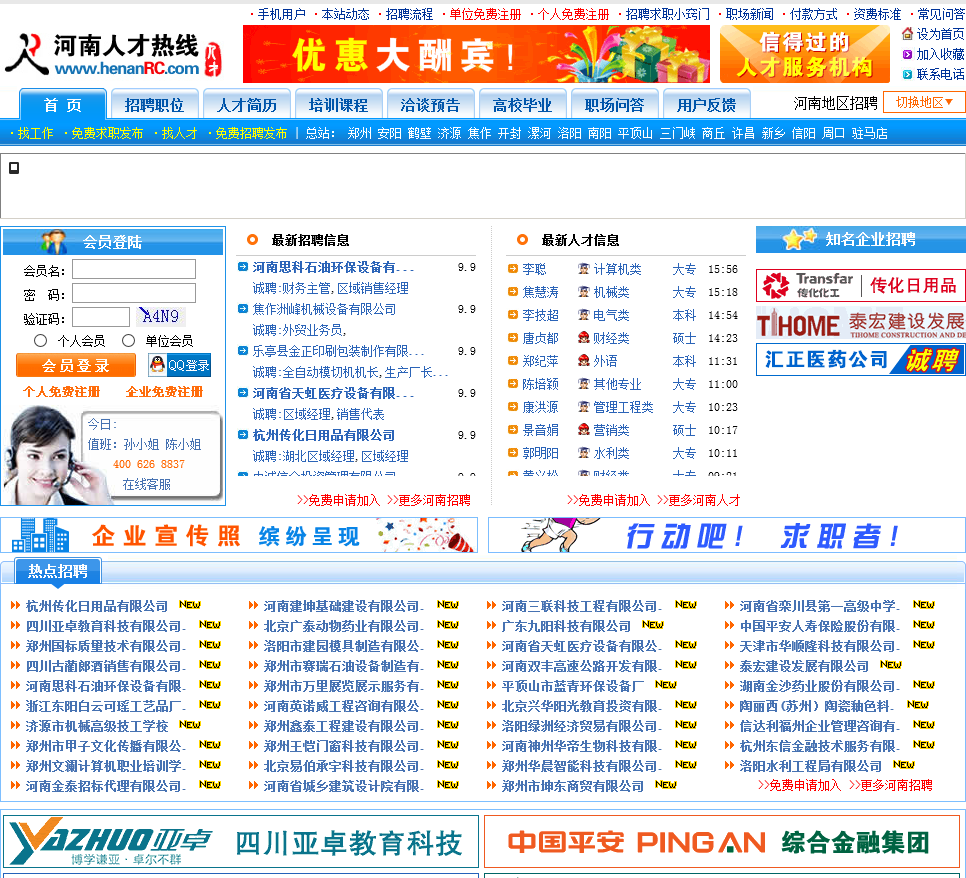The height and width of the screenshot is (878, 966).
Task: Click the Transfar 传化化工 logo
Action: coord(807,285)
